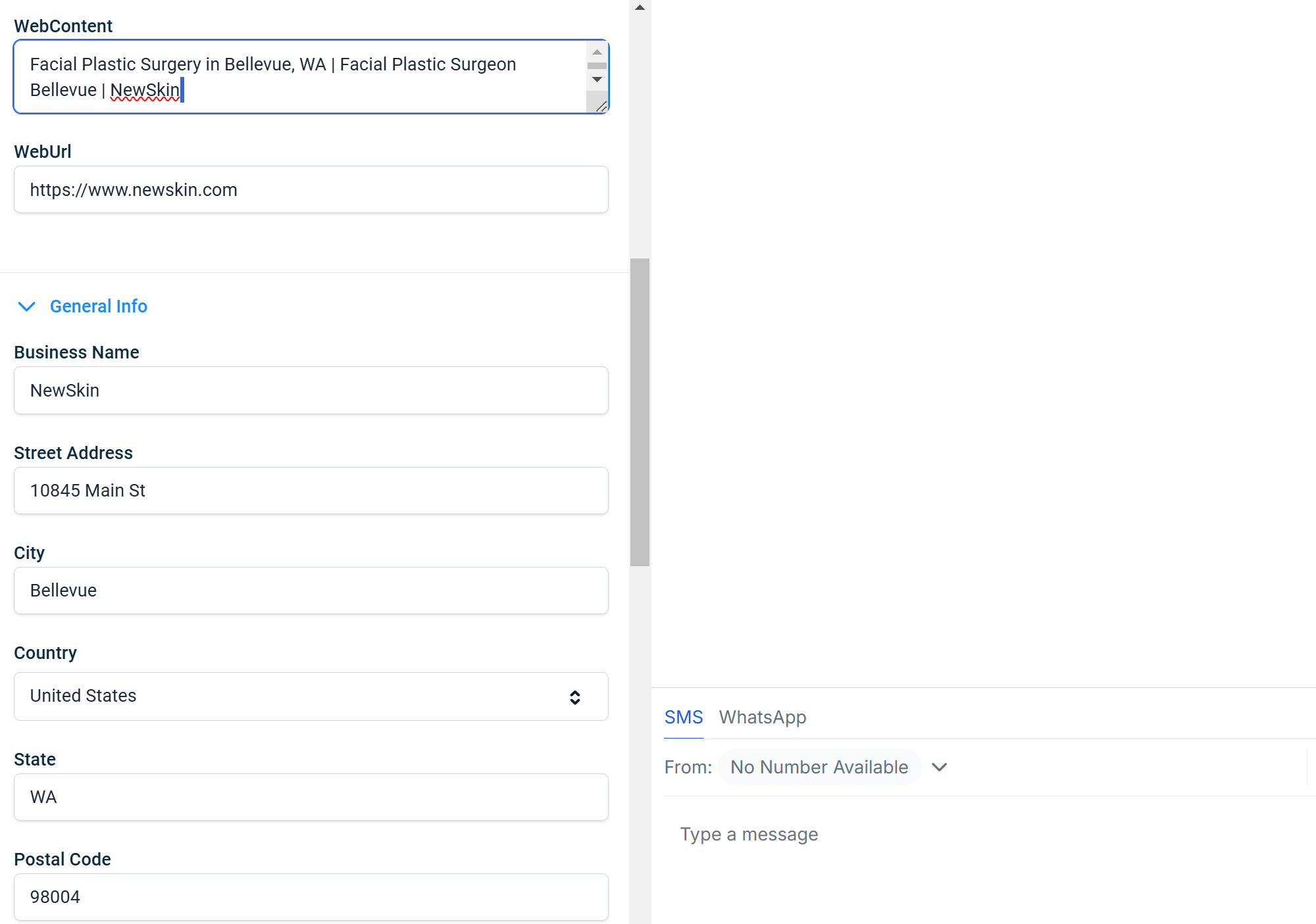Collapse the General Info section chevron
1316x924 pixels.
coord(26,306)
